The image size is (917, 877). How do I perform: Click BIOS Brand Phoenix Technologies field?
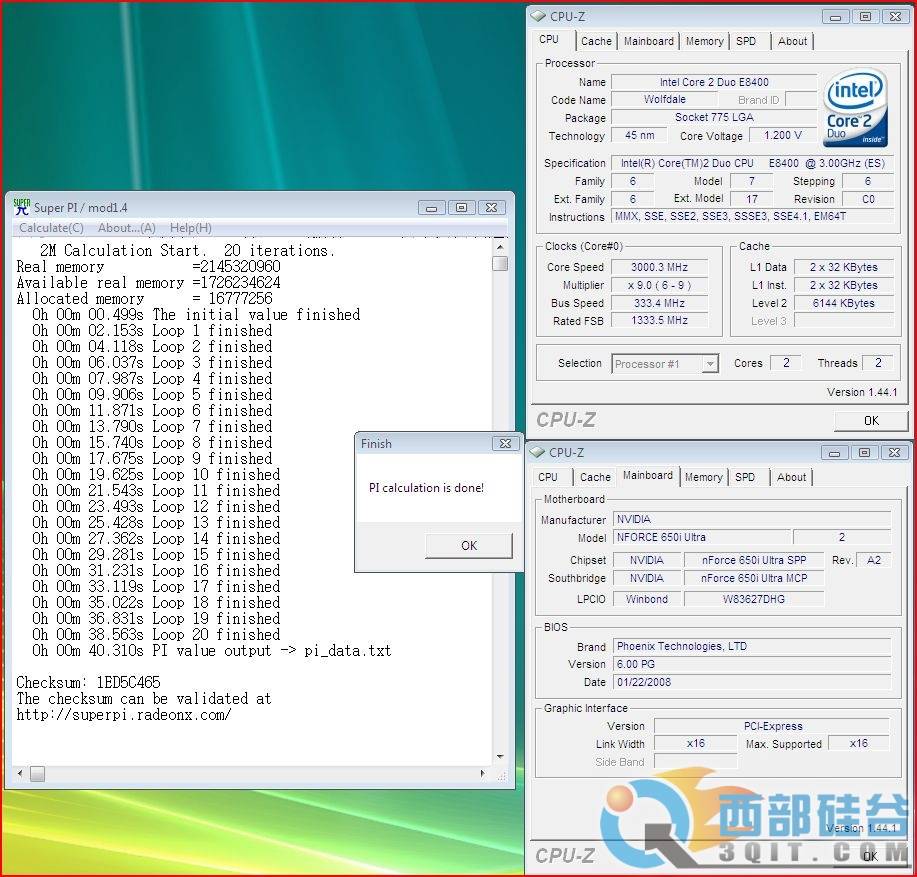tap(752, 646)
